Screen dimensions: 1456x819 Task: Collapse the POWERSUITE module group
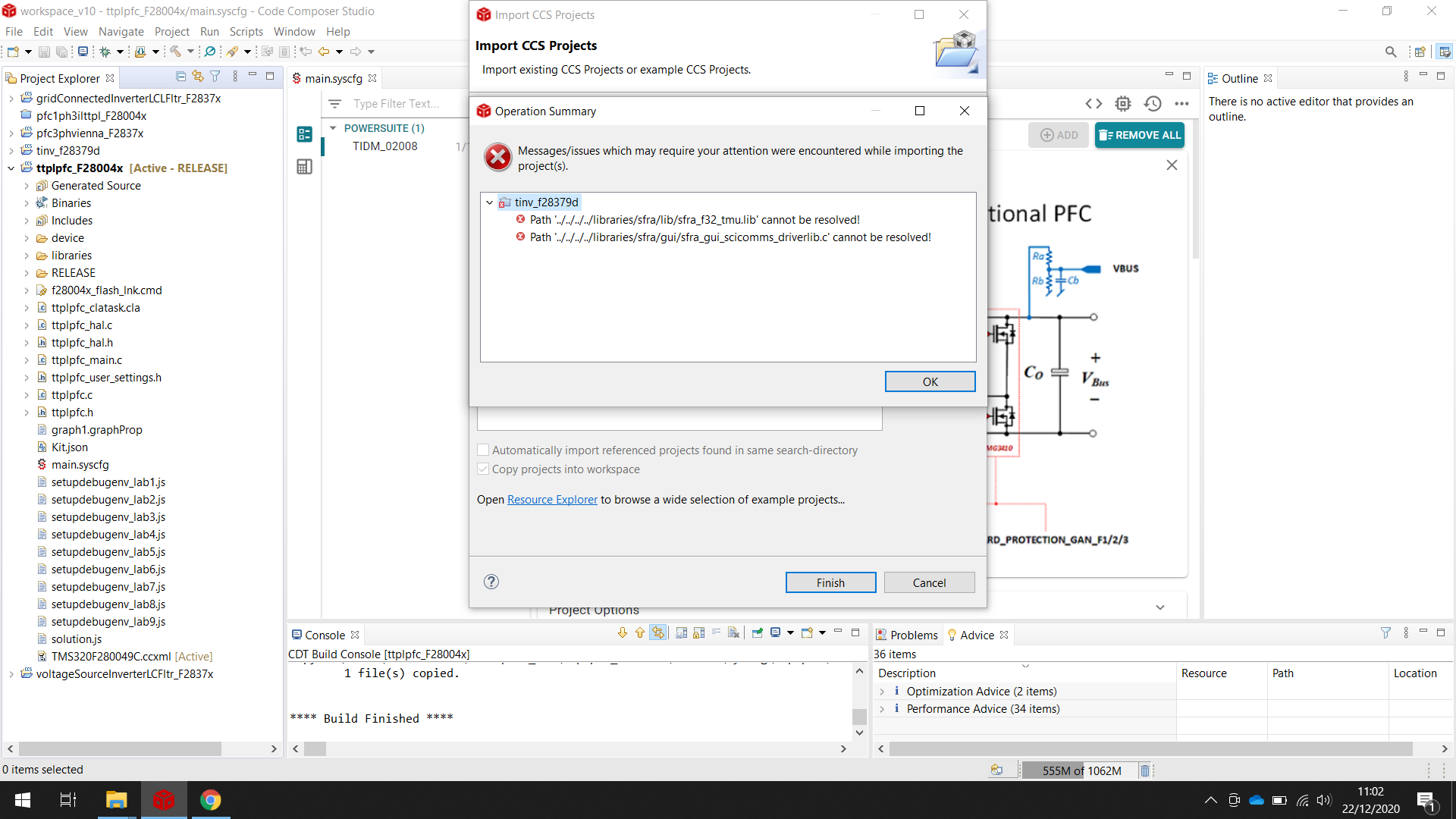pos(333,128)
